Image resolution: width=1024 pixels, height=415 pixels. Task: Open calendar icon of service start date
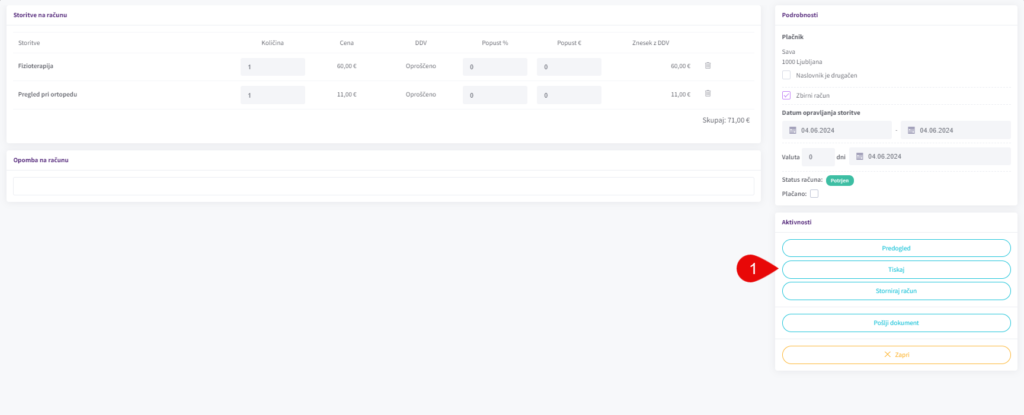tap(793, 130)
